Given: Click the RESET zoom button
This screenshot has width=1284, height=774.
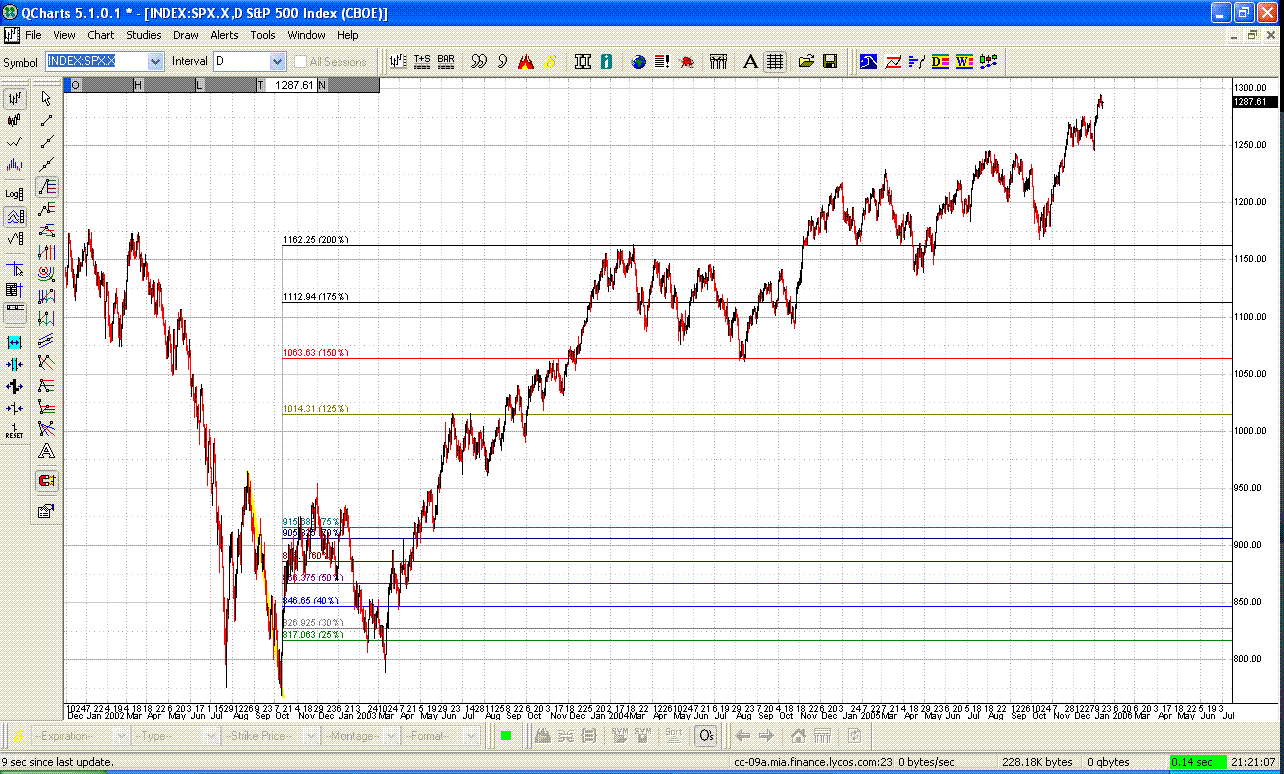Looking at the screenshot, I should [x=15, y=430].
